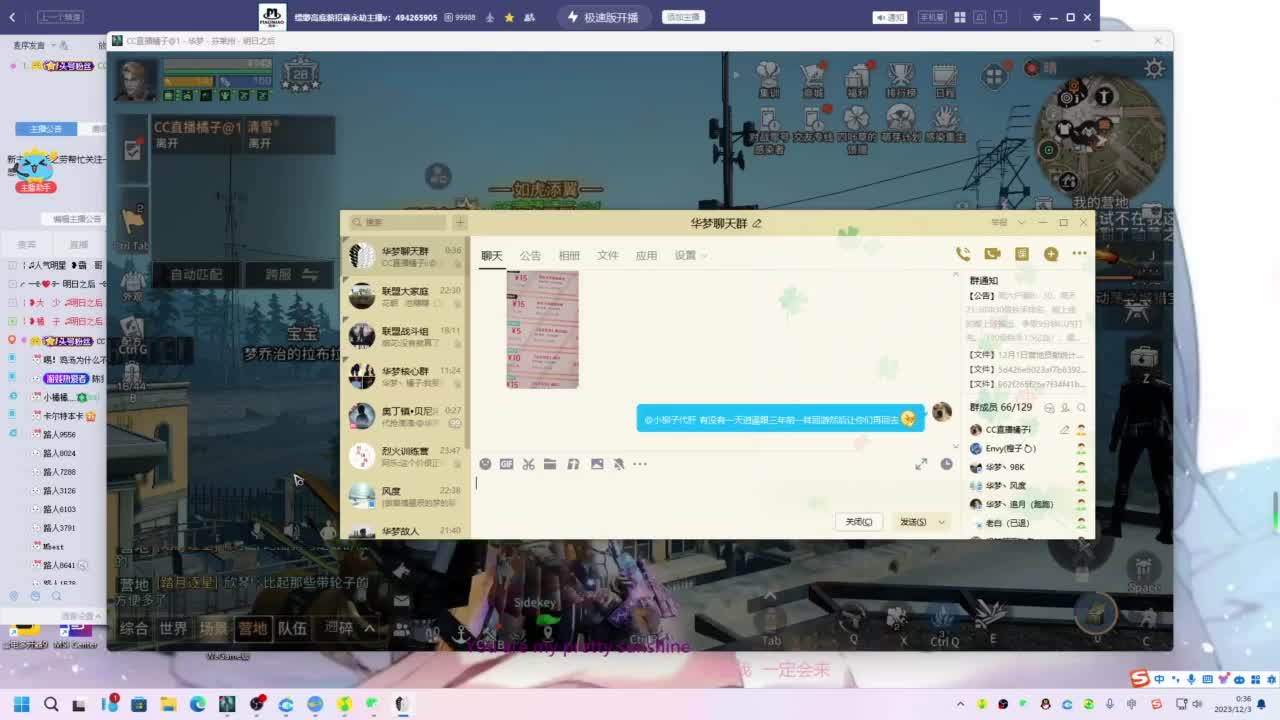Open the send-options arrow beside 发送
The image size is (1280, 720).
(941, 522)
